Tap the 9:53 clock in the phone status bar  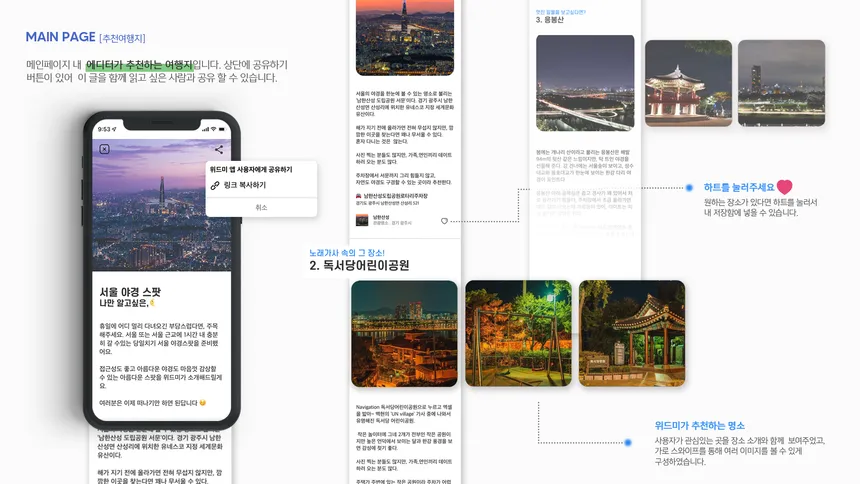104,130
